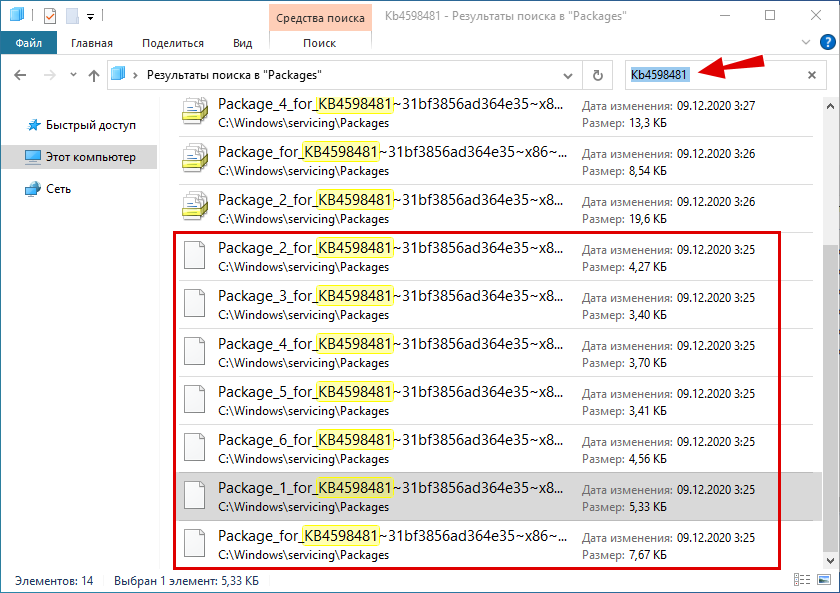Open the Help question mark icon

click(x=828, y=42)
